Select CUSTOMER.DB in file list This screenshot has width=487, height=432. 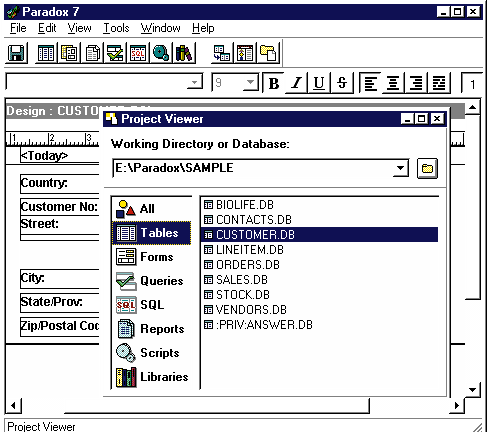click(319, 235)
